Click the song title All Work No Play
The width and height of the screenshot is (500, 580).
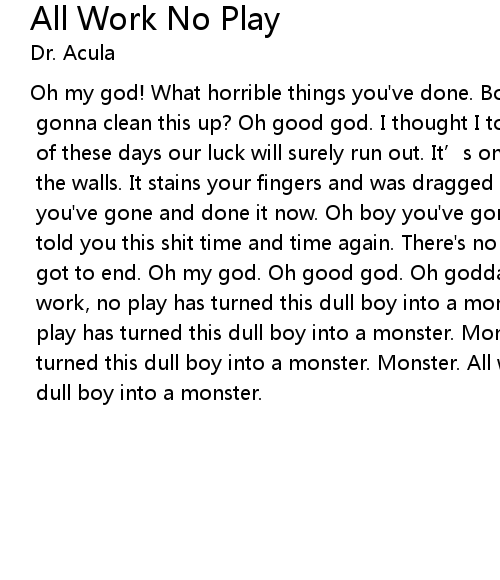tap(155, 19)
